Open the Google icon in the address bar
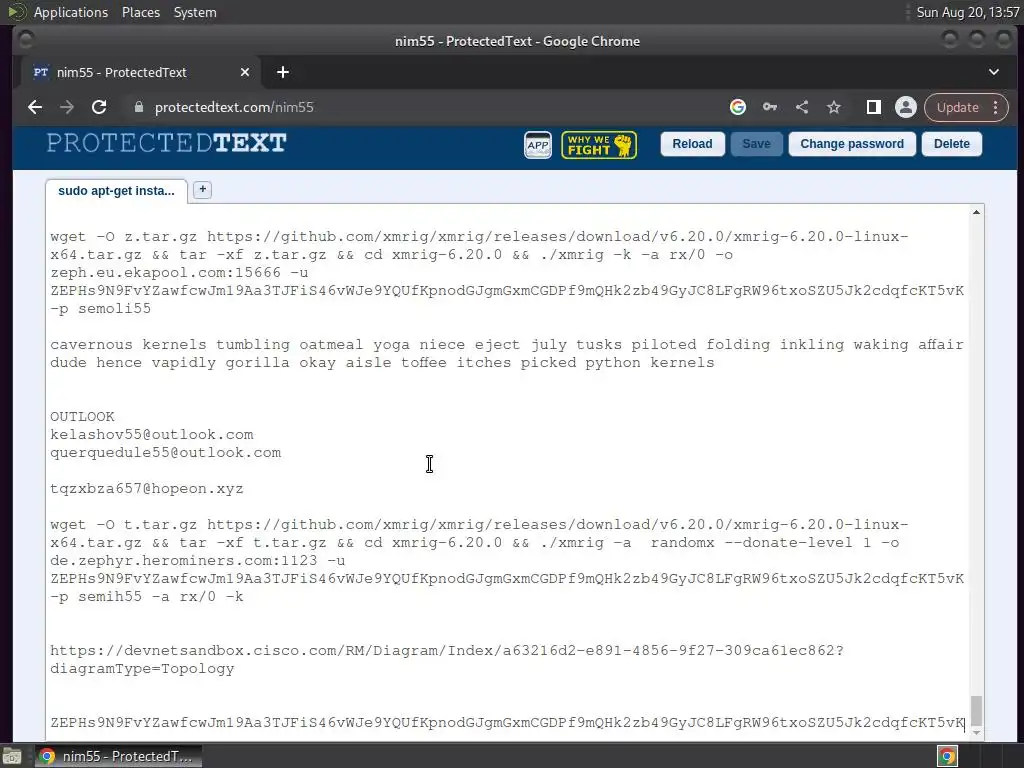 tap(738, 107)
